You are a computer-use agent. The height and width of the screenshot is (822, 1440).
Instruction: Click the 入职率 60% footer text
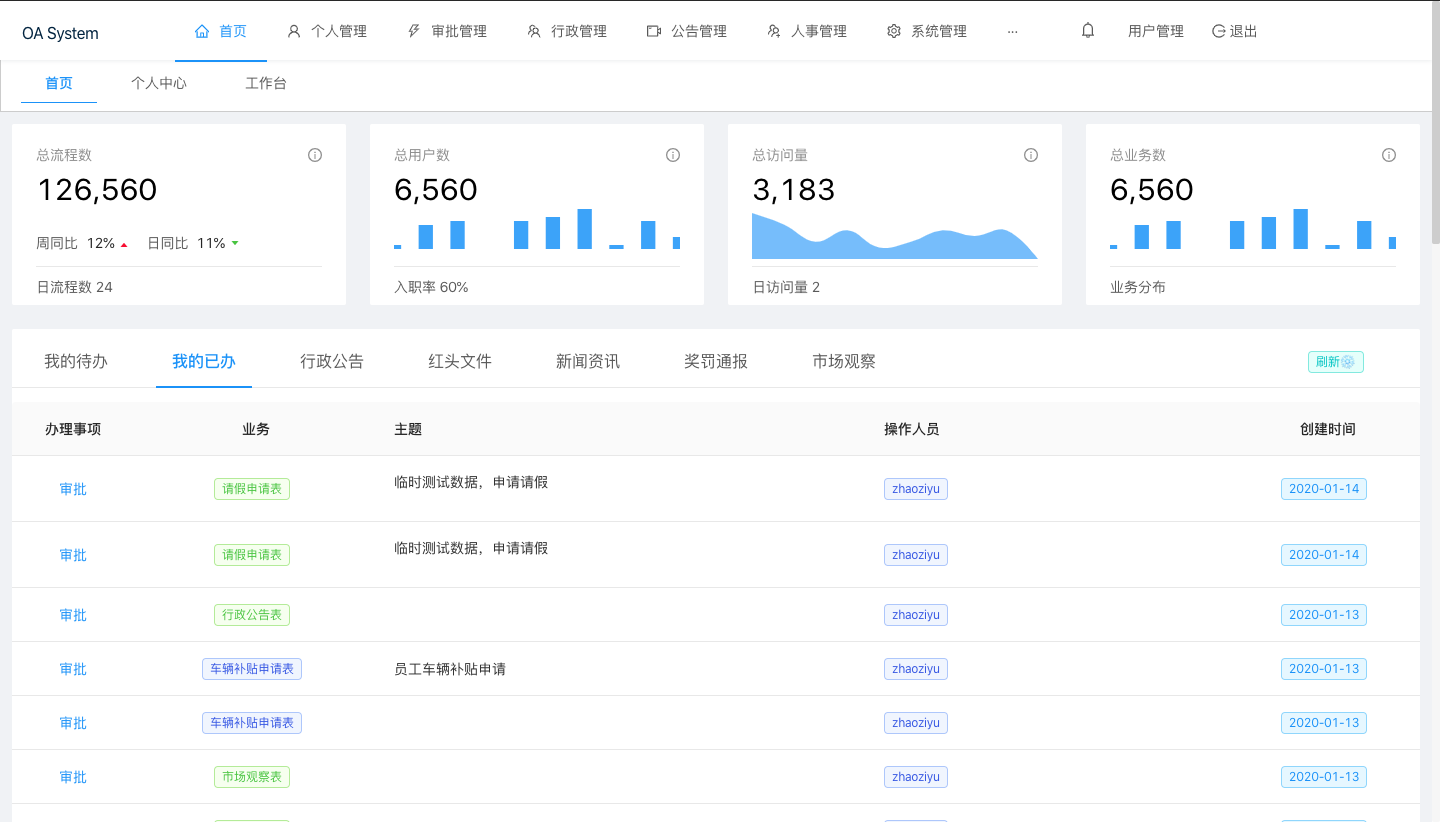432,287
